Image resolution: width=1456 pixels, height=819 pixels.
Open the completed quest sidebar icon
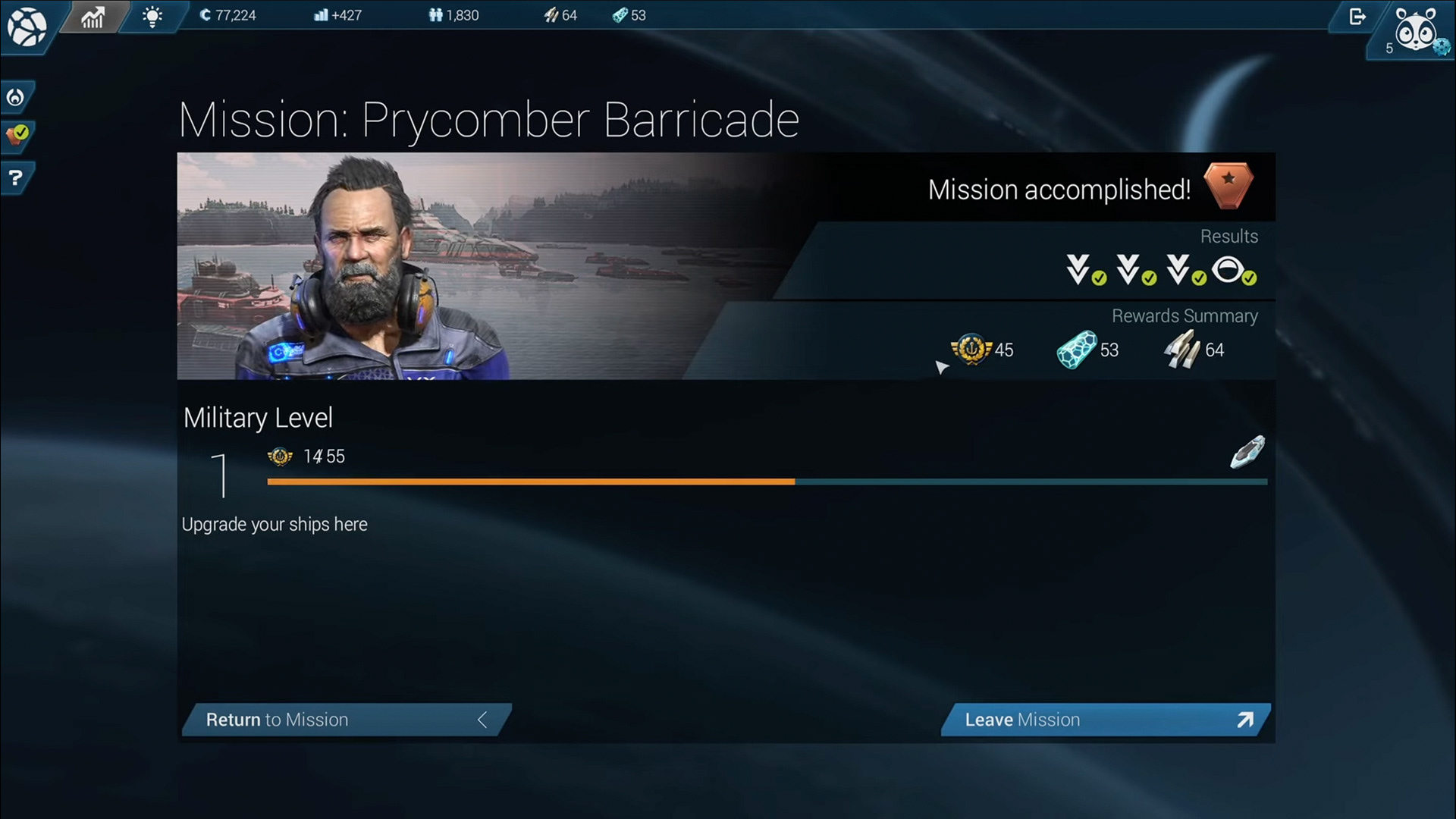click(17, 135)
